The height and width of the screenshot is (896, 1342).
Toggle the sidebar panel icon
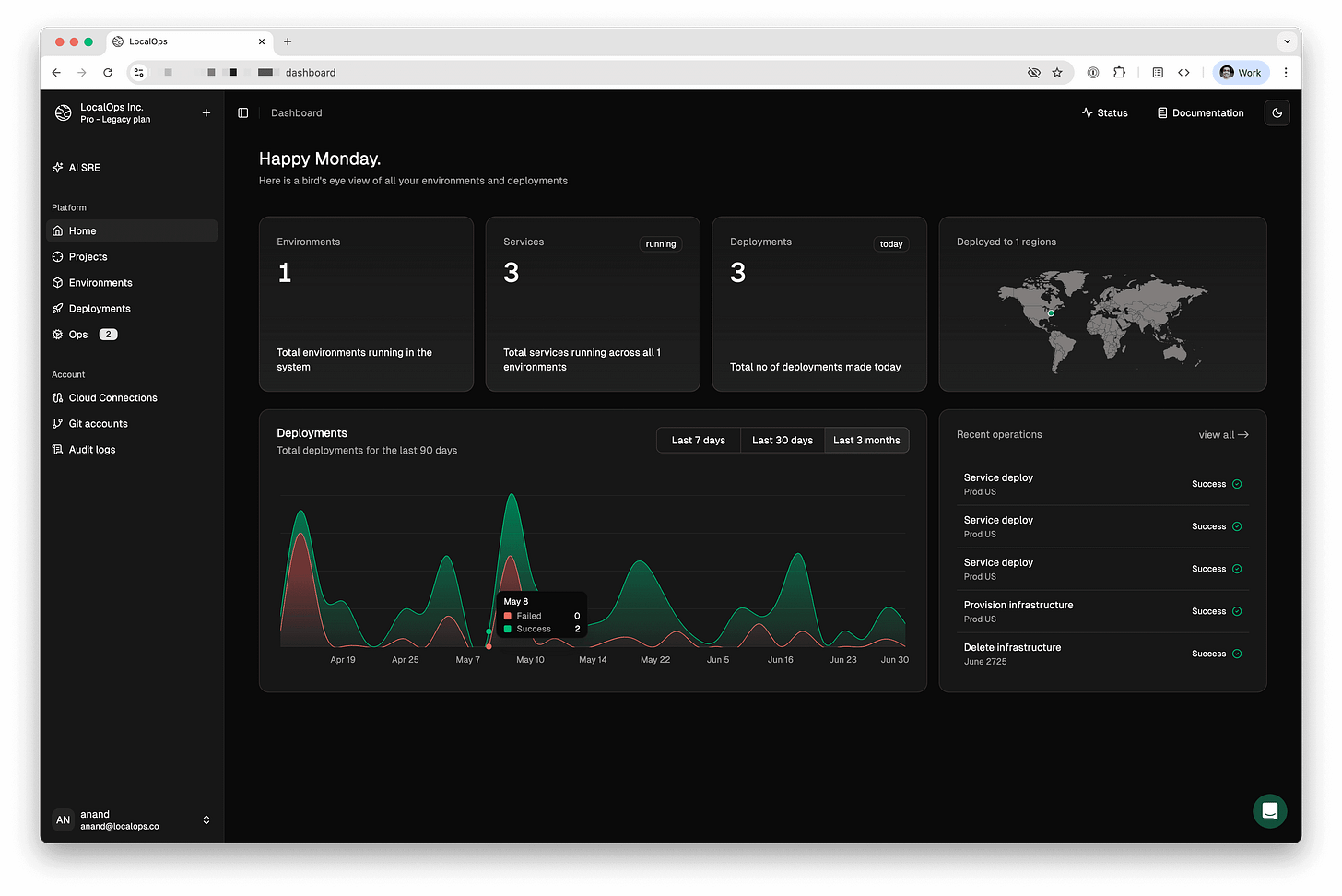(243, 113)
